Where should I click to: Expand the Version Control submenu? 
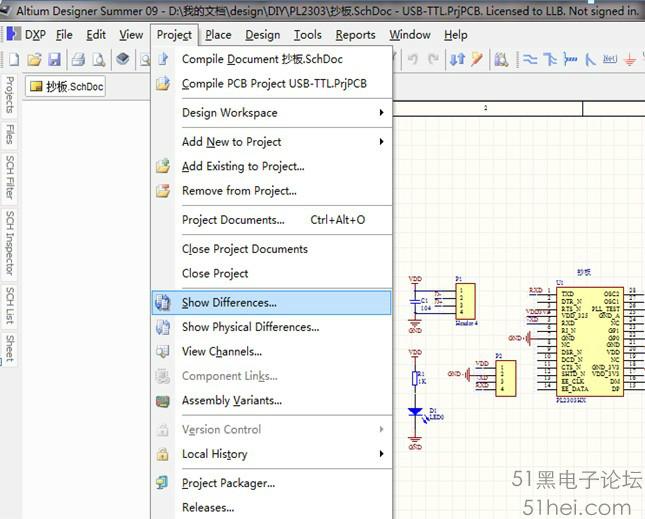click(381, 429)
